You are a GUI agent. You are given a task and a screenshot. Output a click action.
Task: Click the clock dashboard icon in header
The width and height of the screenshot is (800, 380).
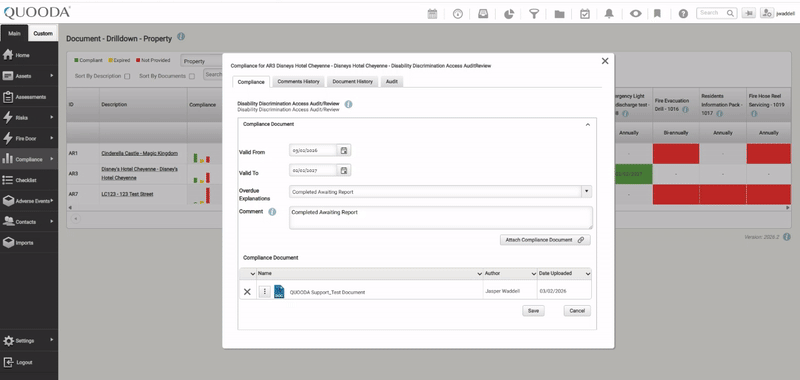(458, 14)
